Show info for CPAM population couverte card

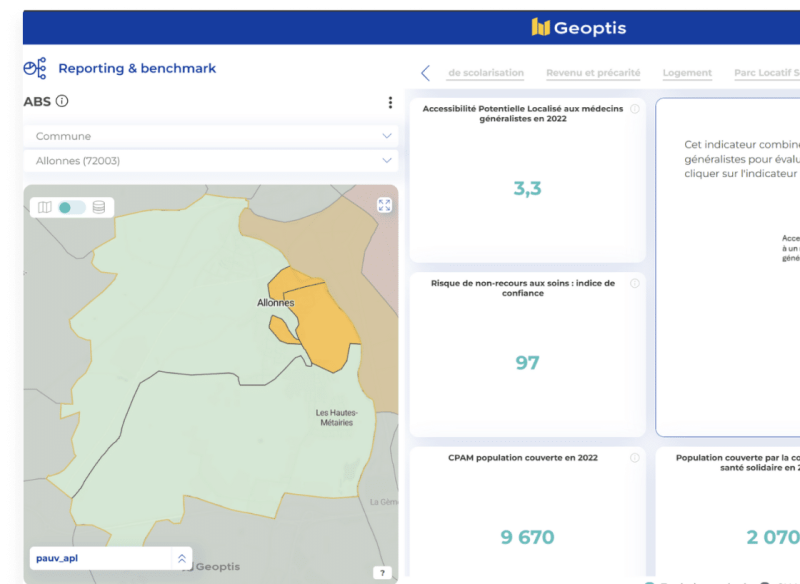tap(635, 458)
